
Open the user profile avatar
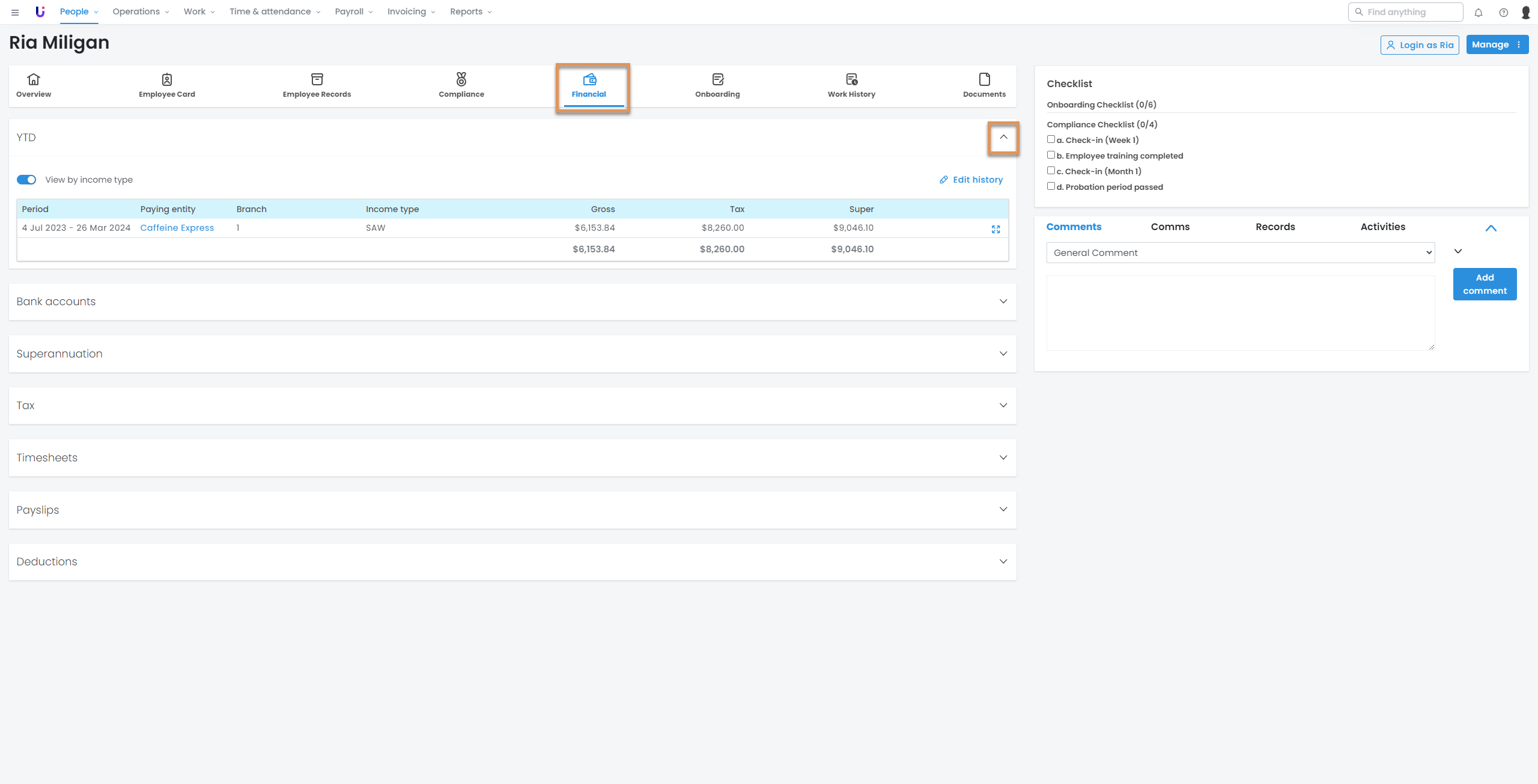pos(1526,12)
